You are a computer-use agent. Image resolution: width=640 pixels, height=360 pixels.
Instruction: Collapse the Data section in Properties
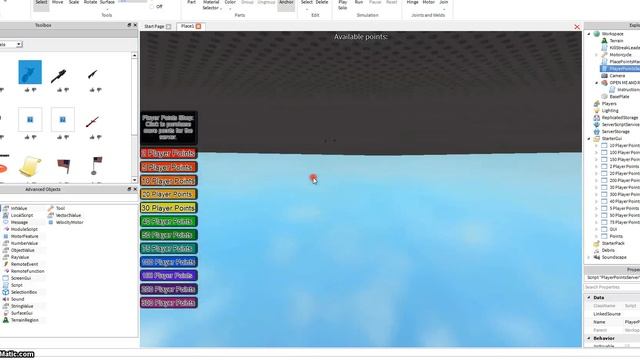tap(589, 298)
